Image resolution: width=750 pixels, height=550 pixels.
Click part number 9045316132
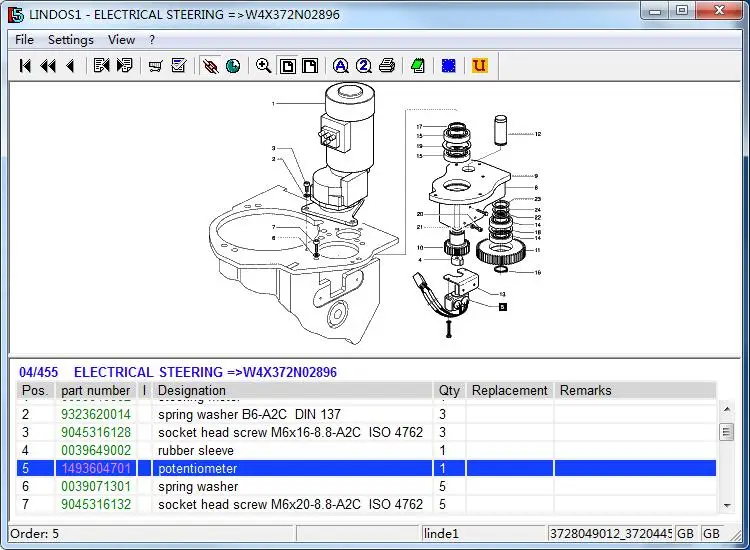(x=96, y=504)
